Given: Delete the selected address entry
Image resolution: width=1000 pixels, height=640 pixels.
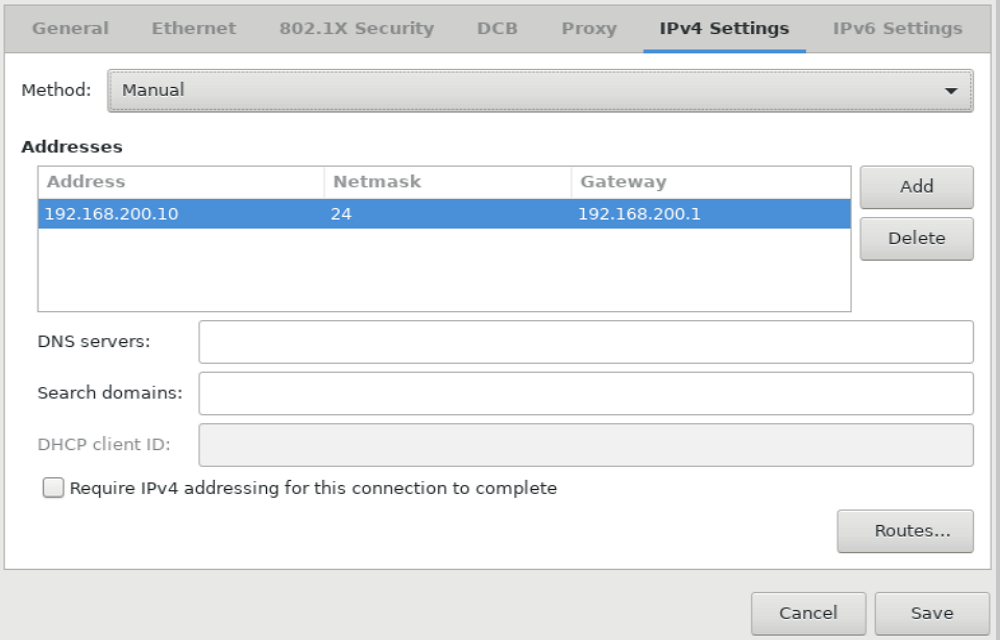Looking at the screenshot, I should tap(916, 238).
